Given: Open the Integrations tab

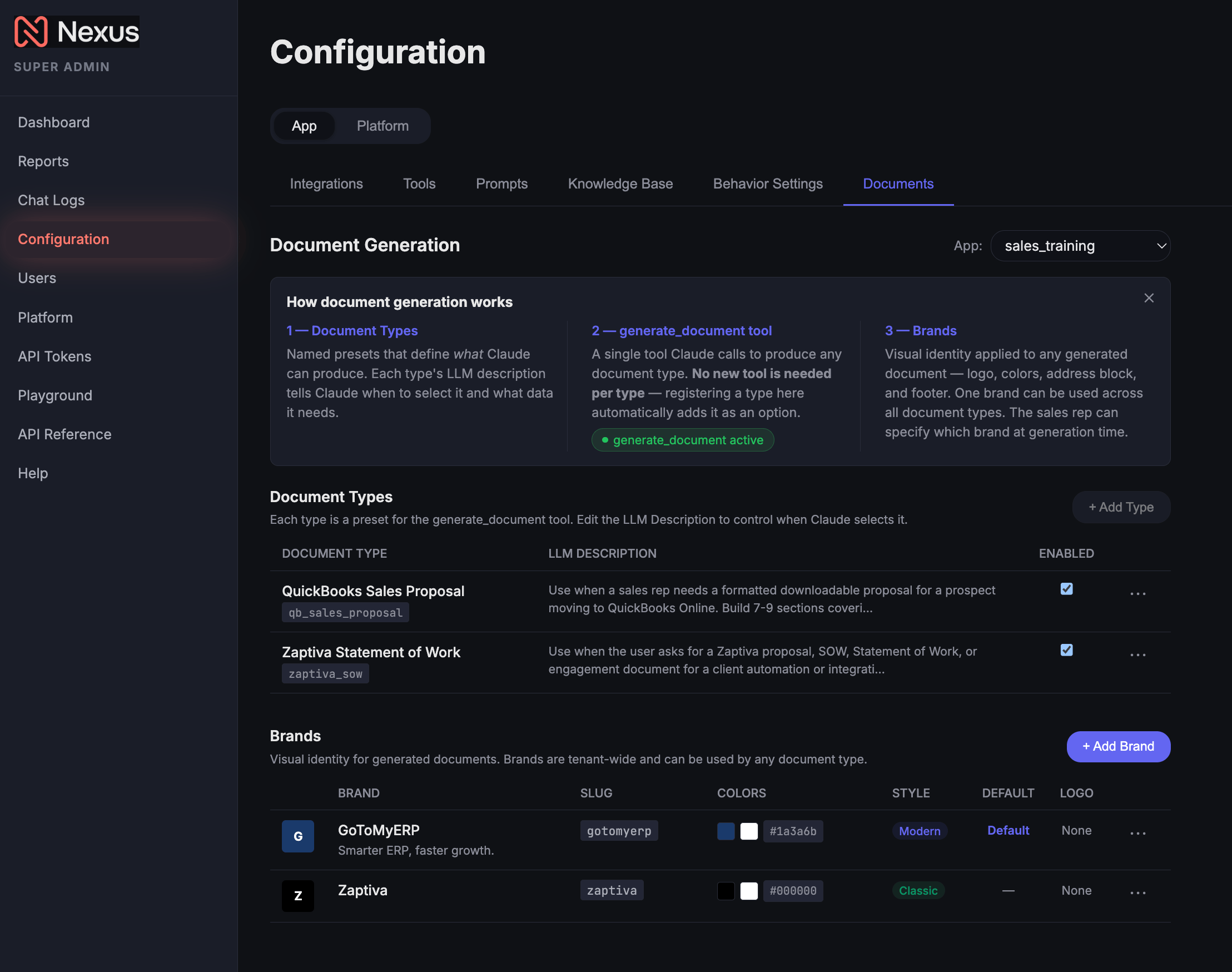Looking at the screenshot, I should [x=326, y=184].
